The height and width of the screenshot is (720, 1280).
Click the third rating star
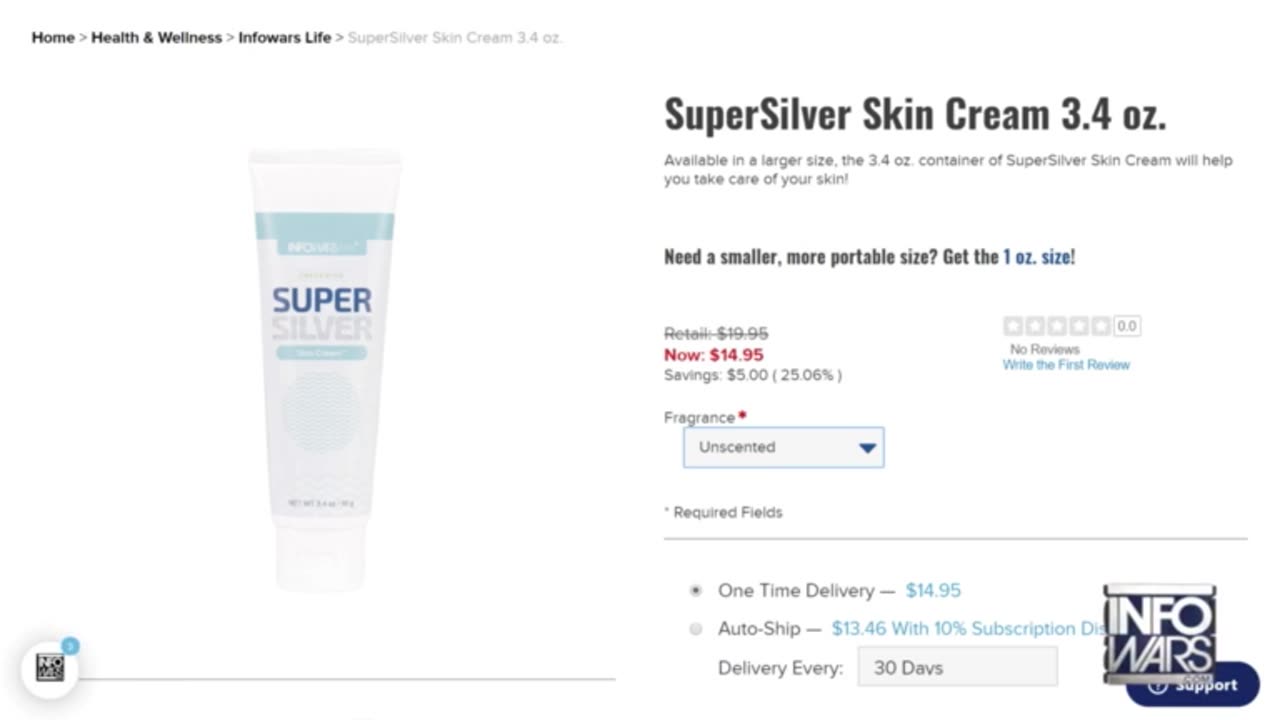coord(1057,326)
